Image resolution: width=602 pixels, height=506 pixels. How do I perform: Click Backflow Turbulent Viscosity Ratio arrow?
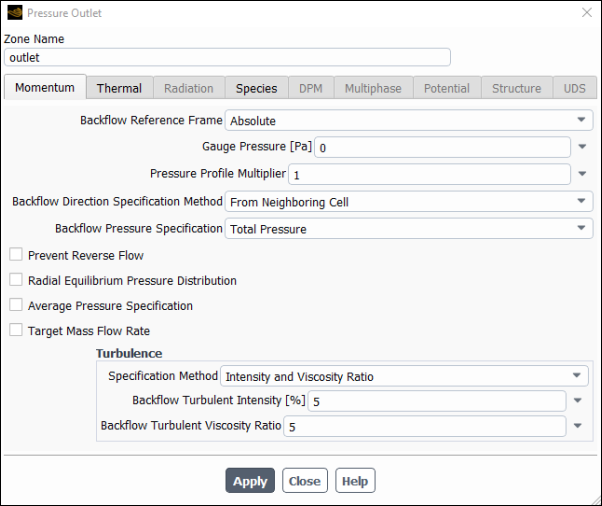(578, 426)
